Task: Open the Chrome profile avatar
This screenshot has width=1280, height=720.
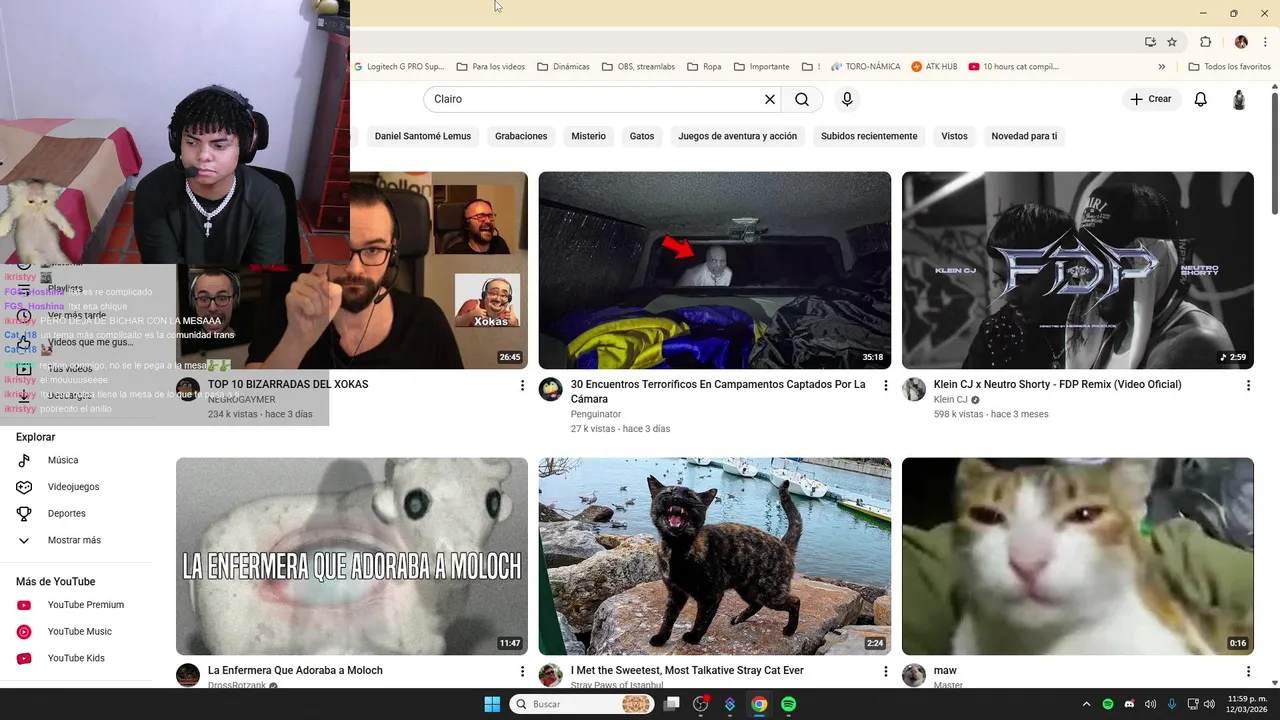Action: point(1241,42)
